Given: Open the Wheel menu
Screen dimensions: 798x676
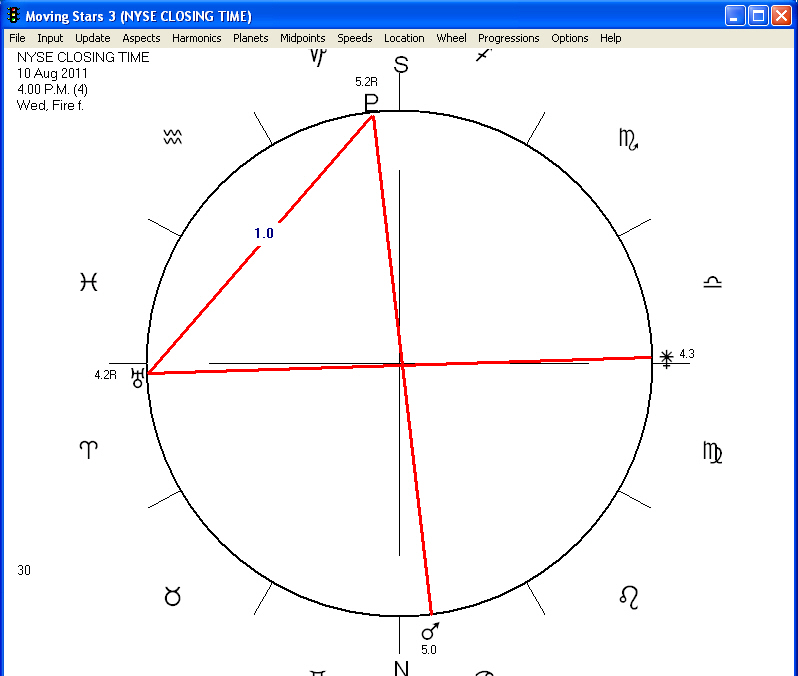Looking at the screenshot, I should click(451, 38).
